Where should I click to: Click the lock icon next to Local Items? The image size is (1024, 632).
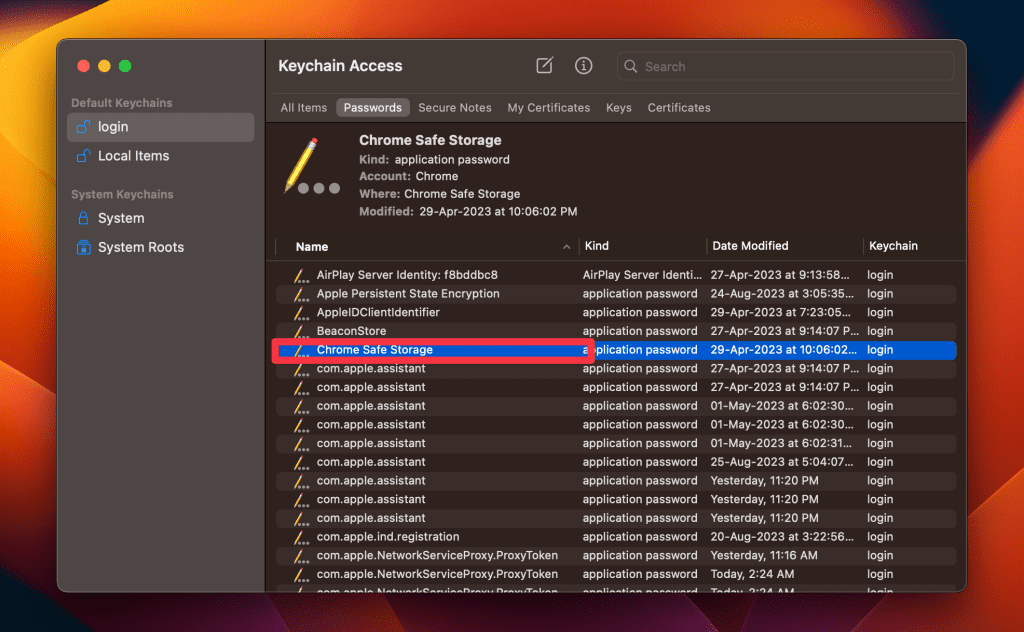point(84,156)
